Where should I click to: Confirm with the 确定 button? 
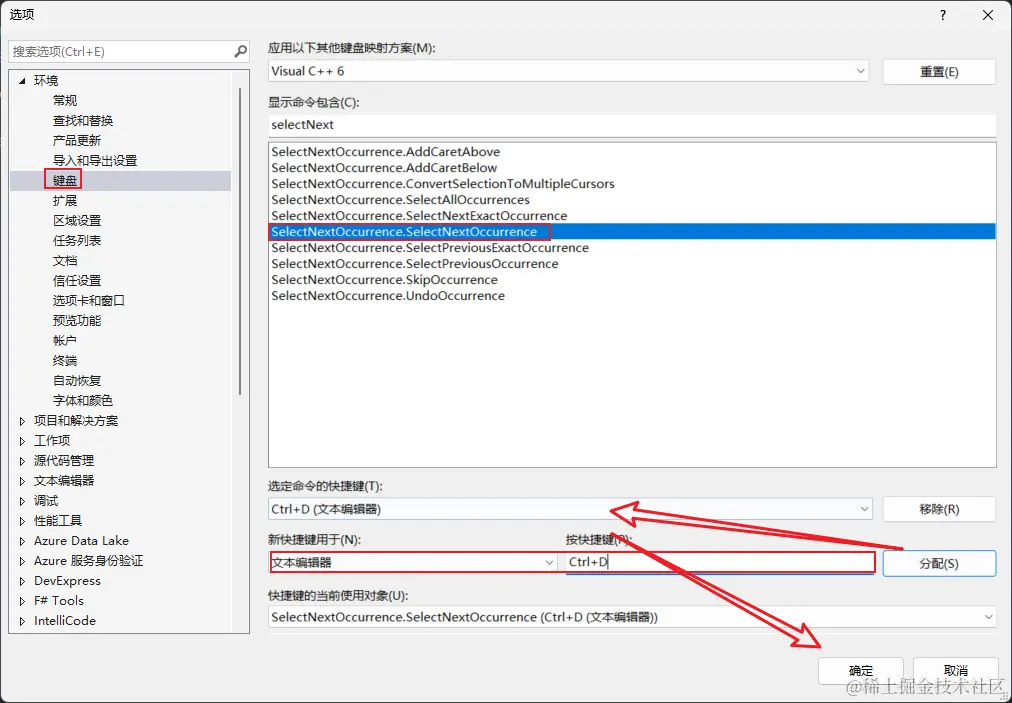click(x=860, y=671)
